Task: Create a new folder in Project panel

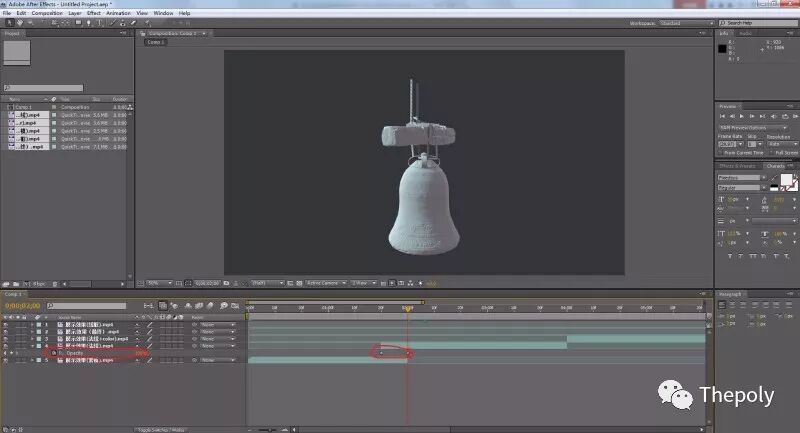Action: pyautogui.click(x=16, y=284)
